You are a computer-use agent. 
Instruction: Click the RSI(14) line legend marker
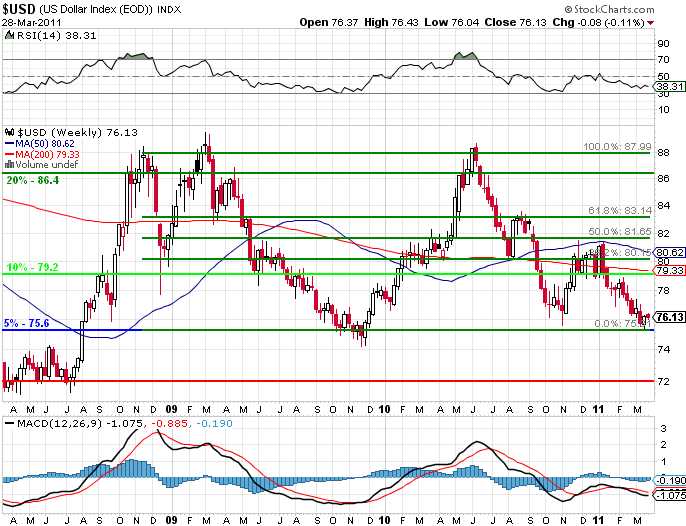point(9,35)
